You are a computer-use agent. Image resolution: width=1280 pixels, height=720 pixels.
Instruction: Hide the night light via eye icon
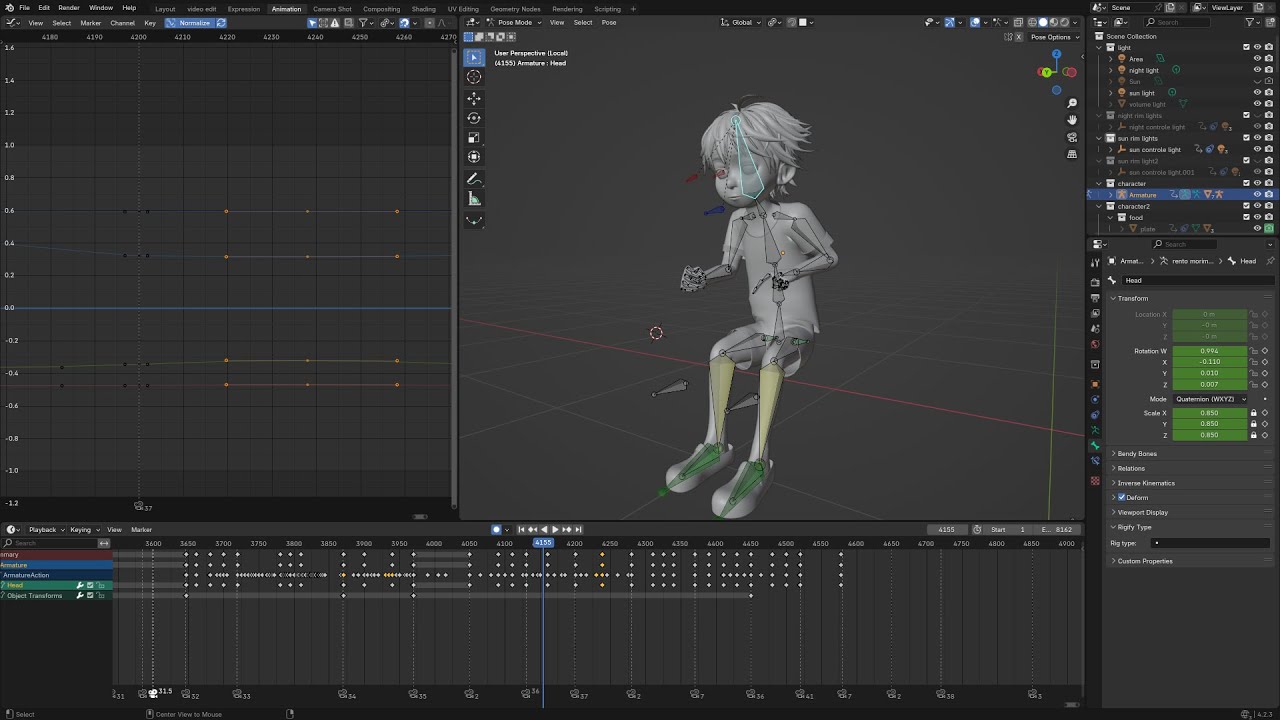[1257, 70]
